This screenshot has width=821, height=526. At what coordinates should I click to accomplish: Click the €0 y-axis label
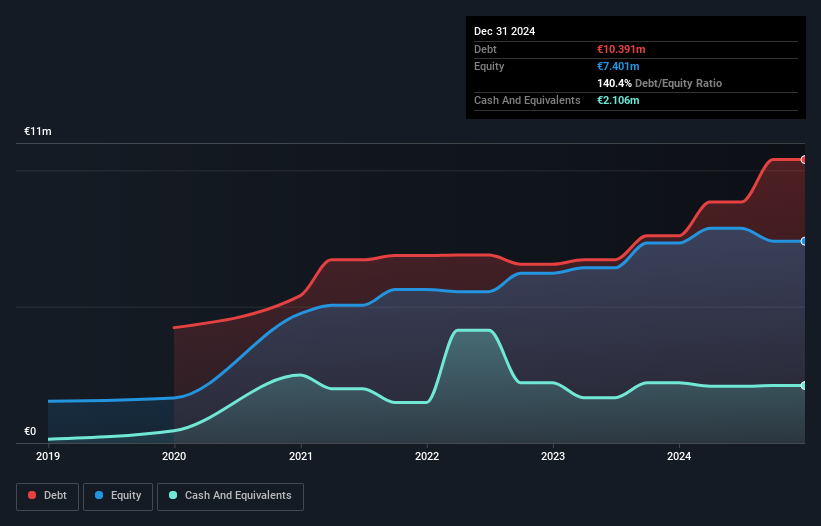point(30,431)
